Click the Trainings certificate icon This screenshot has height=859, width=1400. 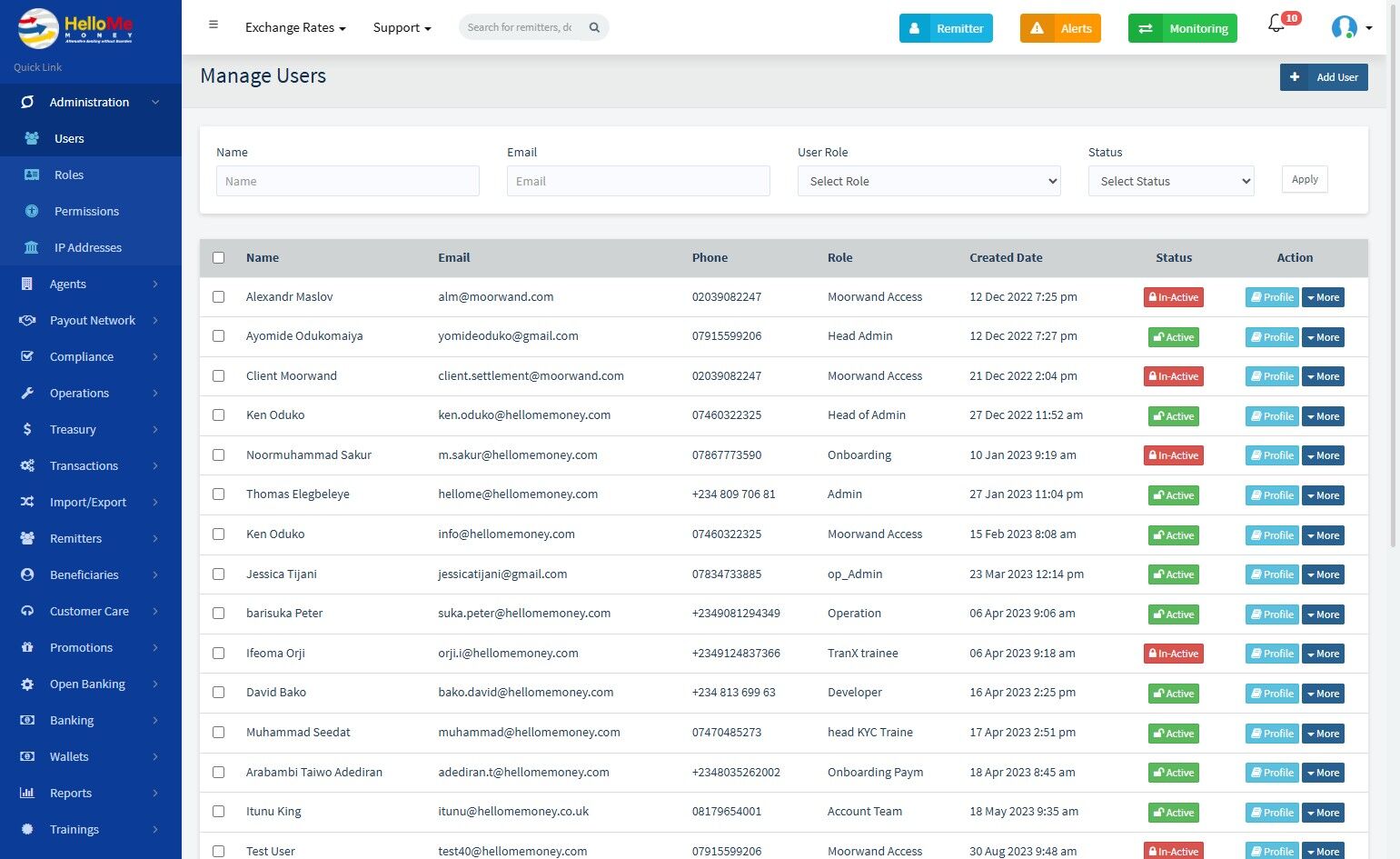[x=27, y=829]
